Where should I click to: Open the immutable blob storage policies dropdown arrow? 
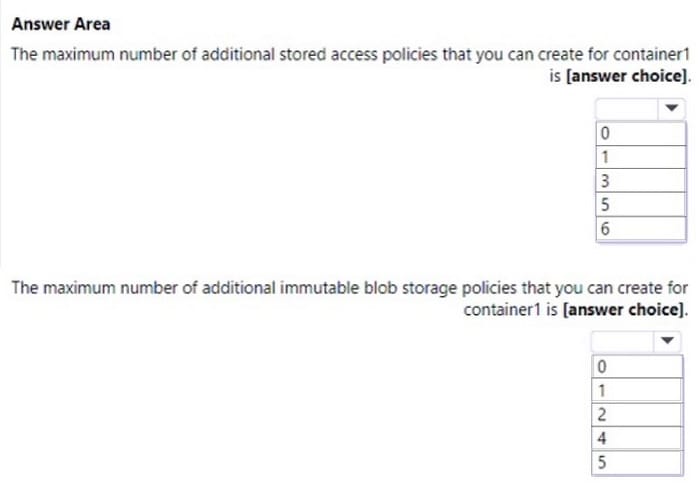tap(667, 341)
